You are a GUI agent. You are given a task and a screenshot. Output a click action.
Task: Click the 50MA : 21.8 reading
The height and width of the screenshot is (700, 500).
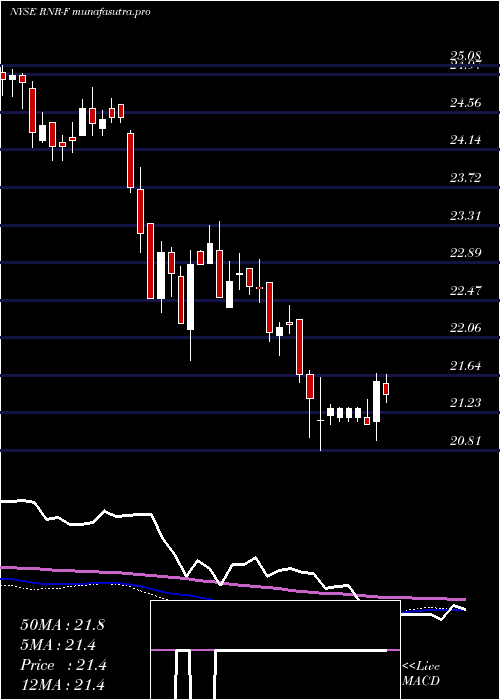[62, 625]
